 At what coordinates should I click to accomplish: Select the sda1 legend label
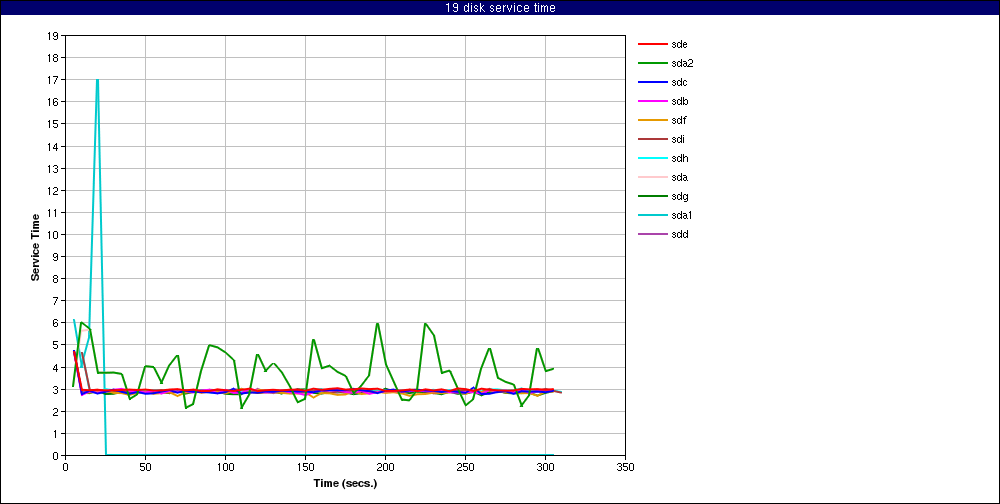click(682, 215)
